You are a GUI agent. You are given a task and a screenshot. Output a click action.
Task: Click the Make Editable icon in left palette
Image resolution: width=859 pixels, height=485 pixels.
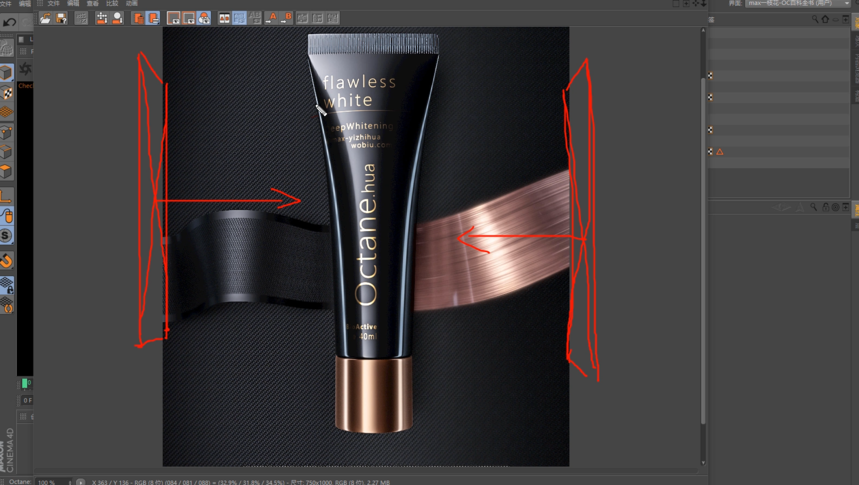(x=7, y=49)
